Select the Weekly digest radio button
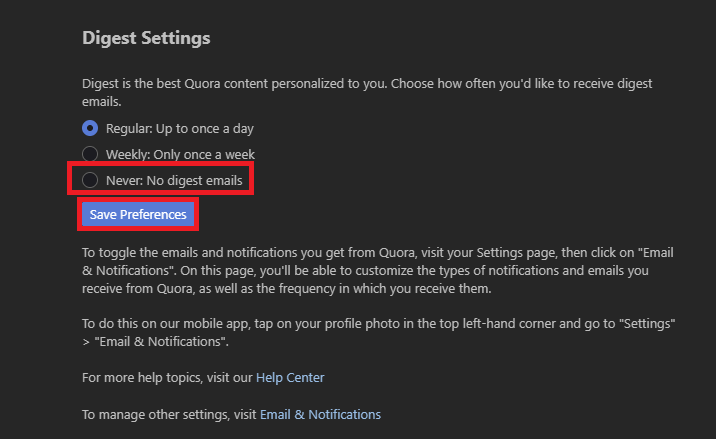The width and height of the screenshot is (716, 439). coord(90,154)
